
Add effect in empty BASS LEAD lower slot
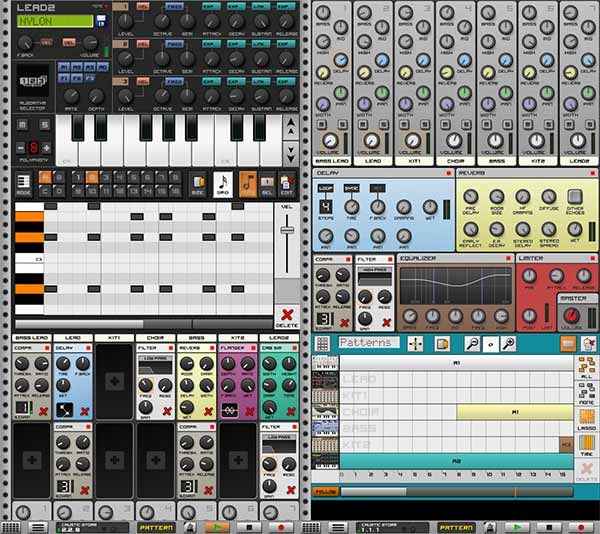[32, 460]
